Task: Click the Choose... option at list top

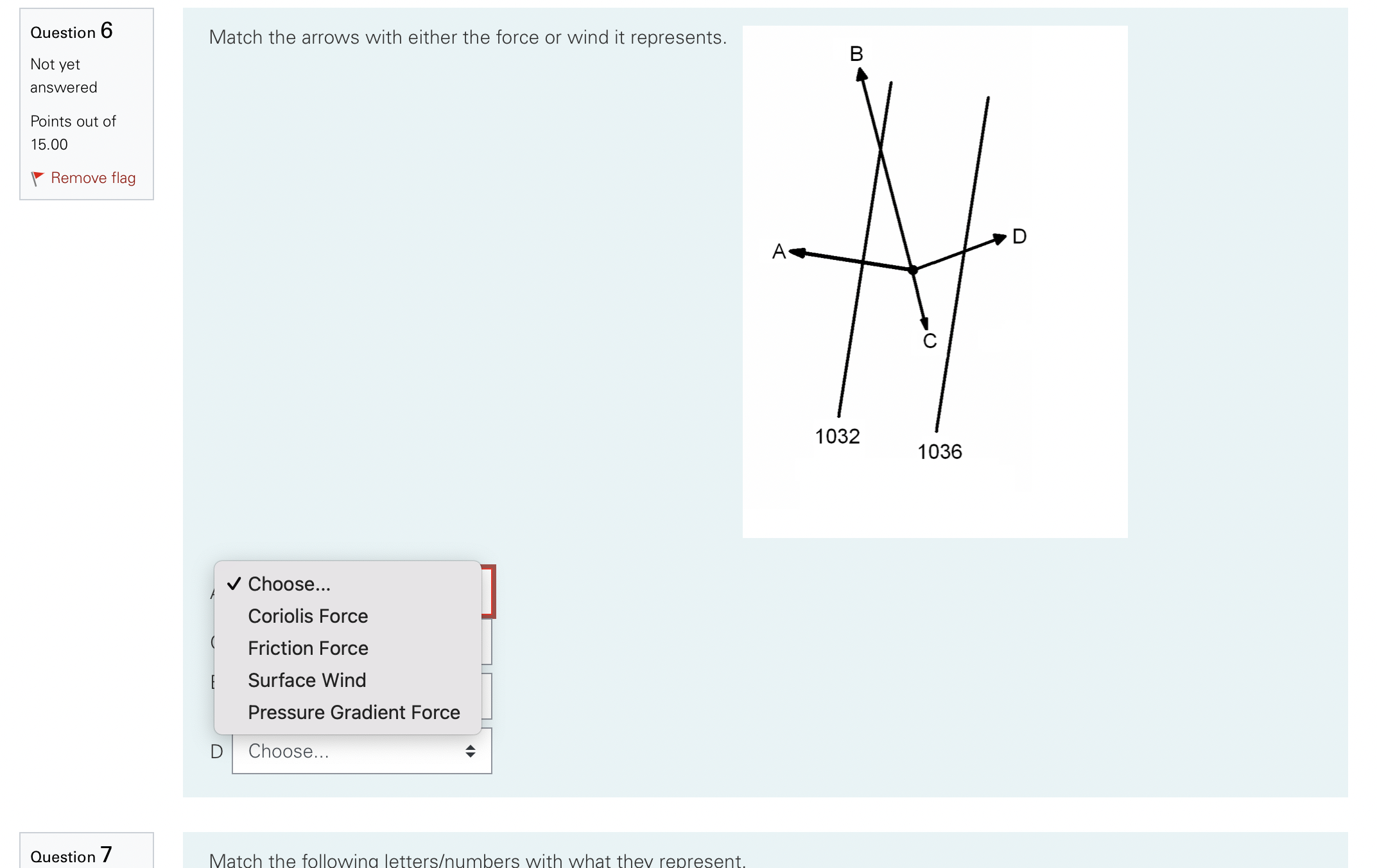Action: click(x=289, y=584)
